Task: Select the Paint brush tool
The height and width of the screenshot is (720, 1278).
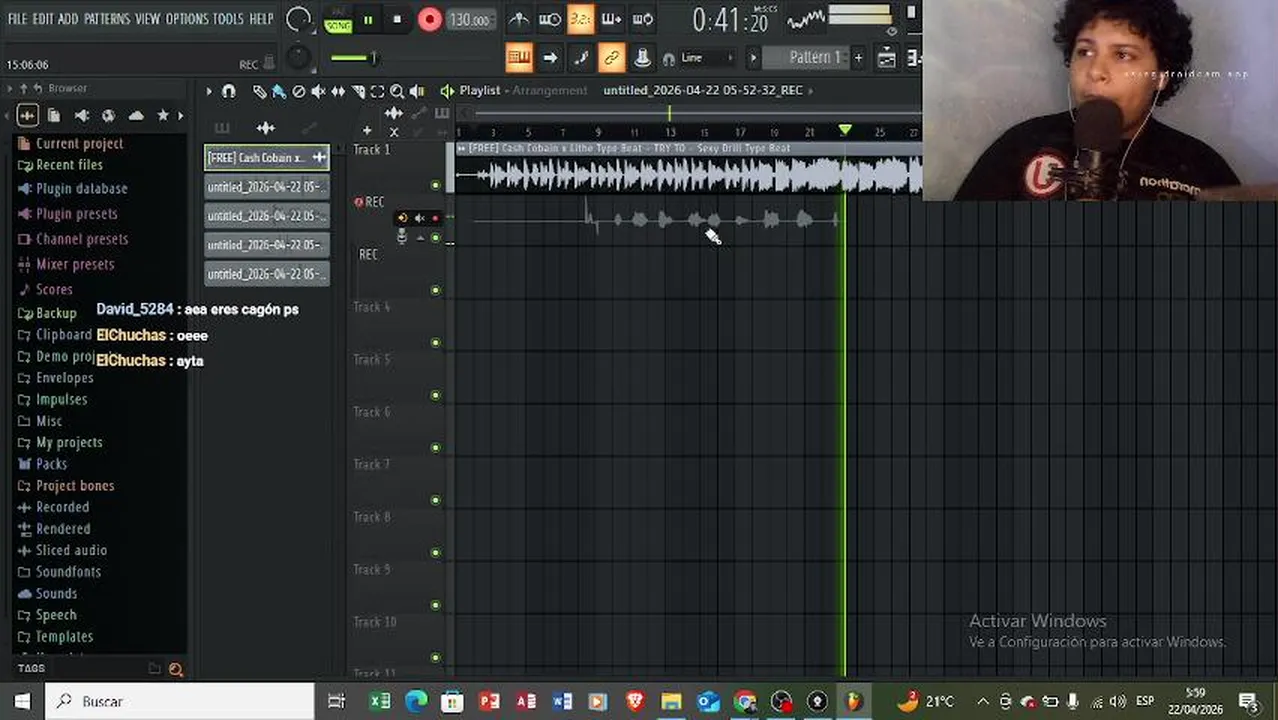Action: (279, 91)
